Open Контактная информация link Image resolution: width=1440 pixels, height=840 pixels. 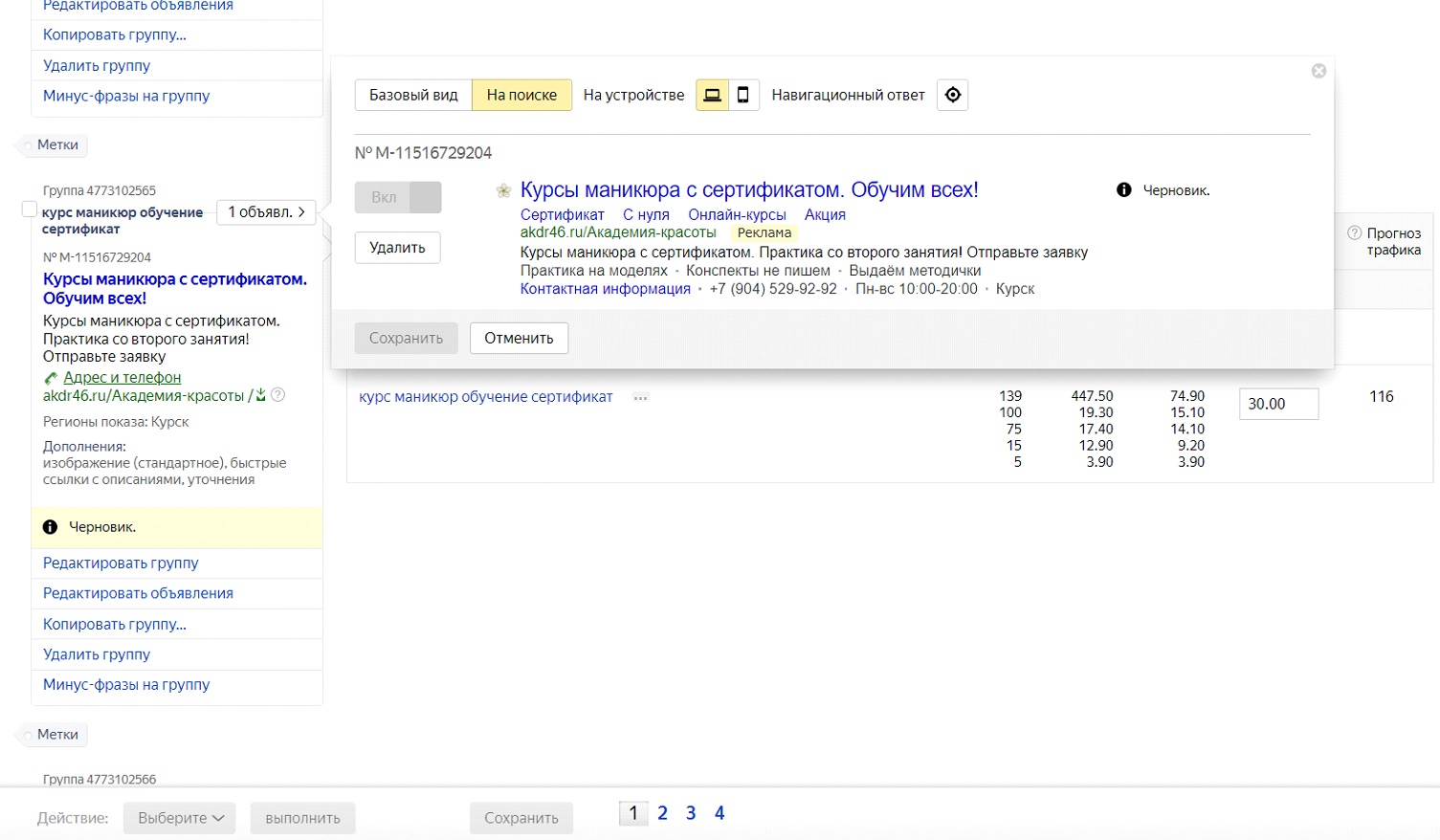click(606, 289)
